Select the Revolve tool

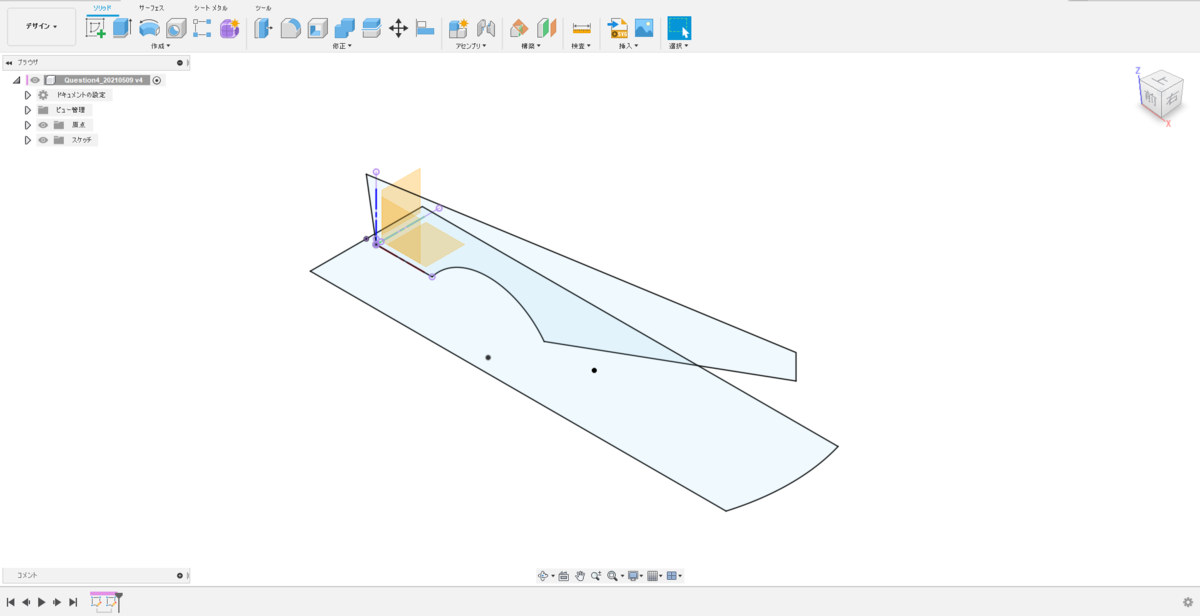pyautogui.click(x=149, y=28)
